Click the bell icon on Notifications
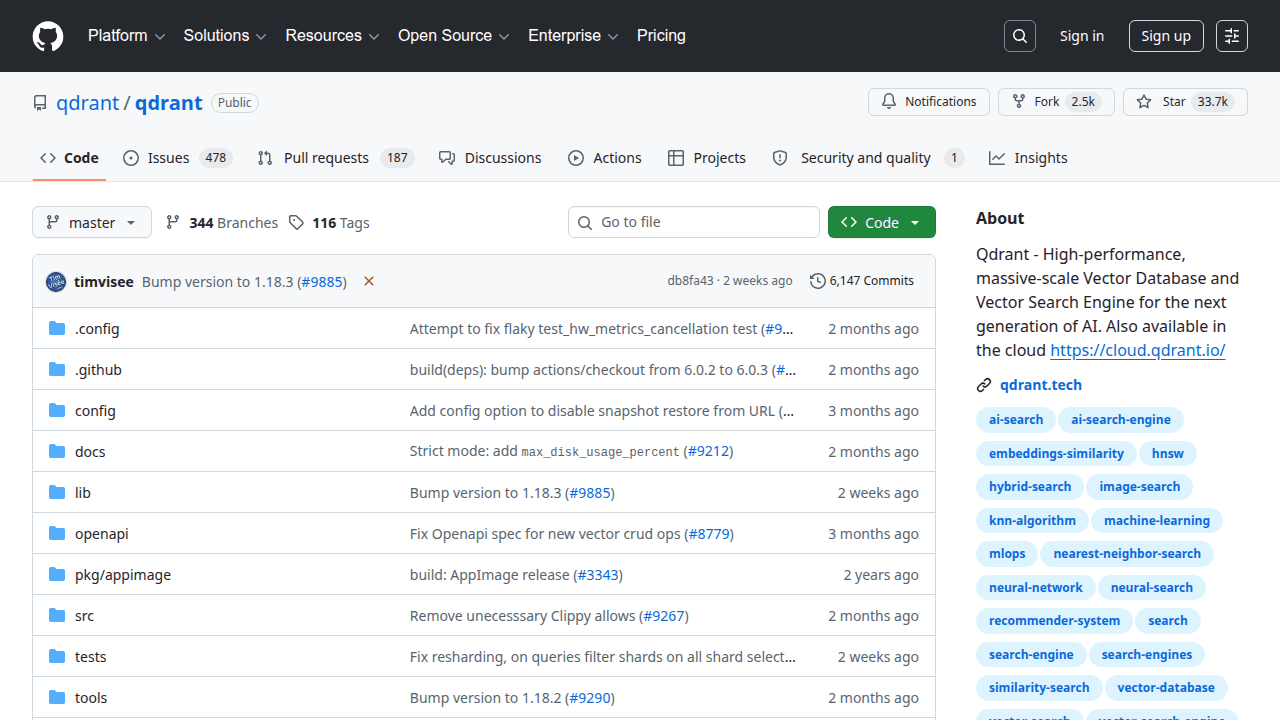1280x720 pixels. pos(889,102)
